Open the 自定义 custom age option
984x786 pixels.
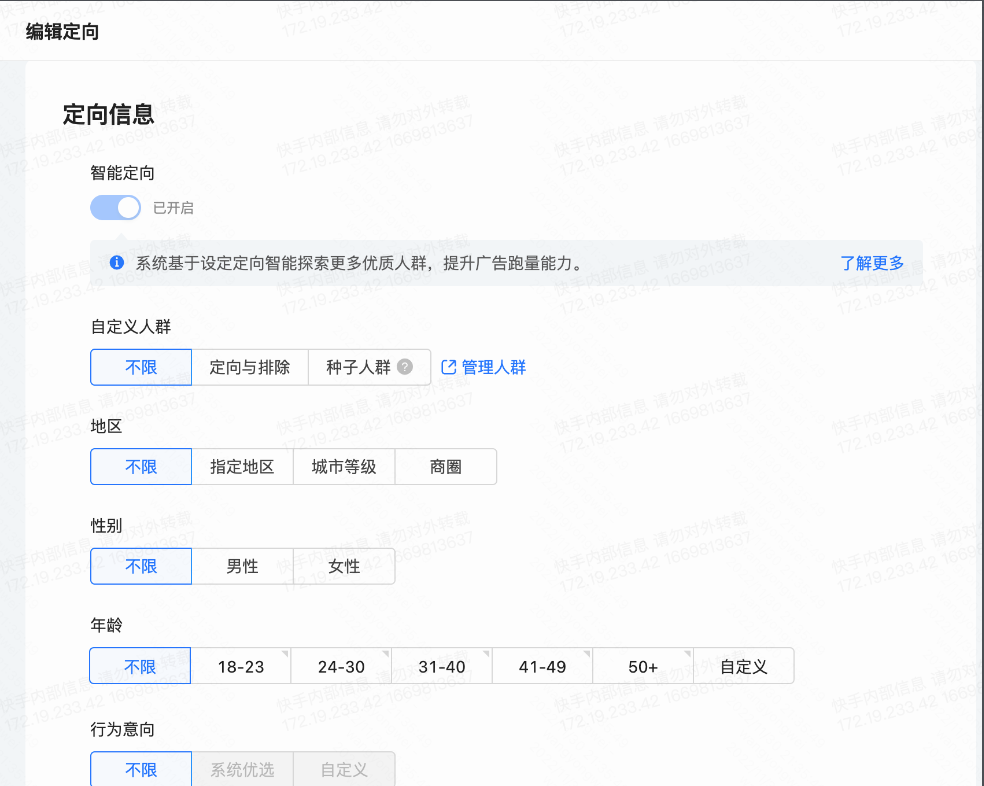[x=744, y=665]
